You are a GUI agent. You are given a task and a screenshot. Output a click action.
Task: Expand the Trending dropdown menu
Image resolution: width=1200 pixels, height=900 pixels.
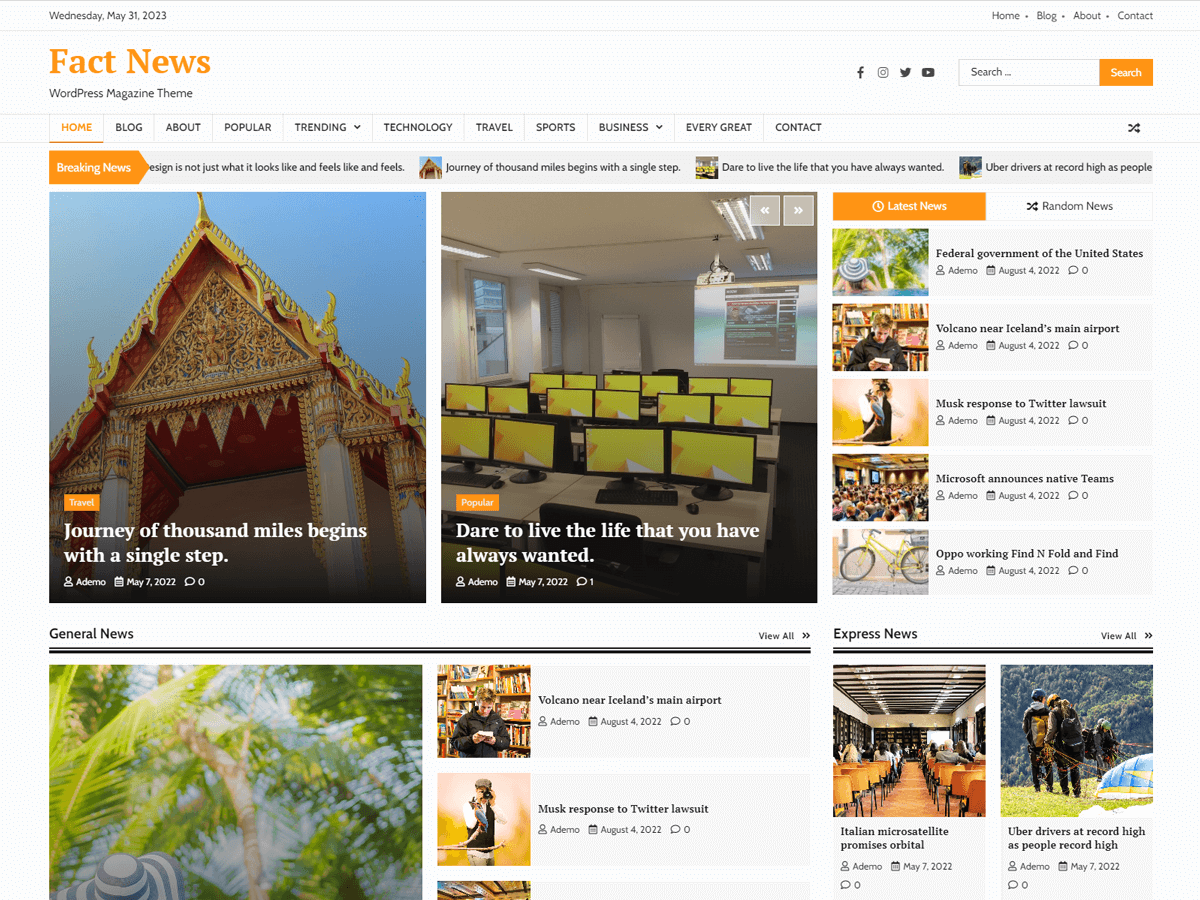327,128
